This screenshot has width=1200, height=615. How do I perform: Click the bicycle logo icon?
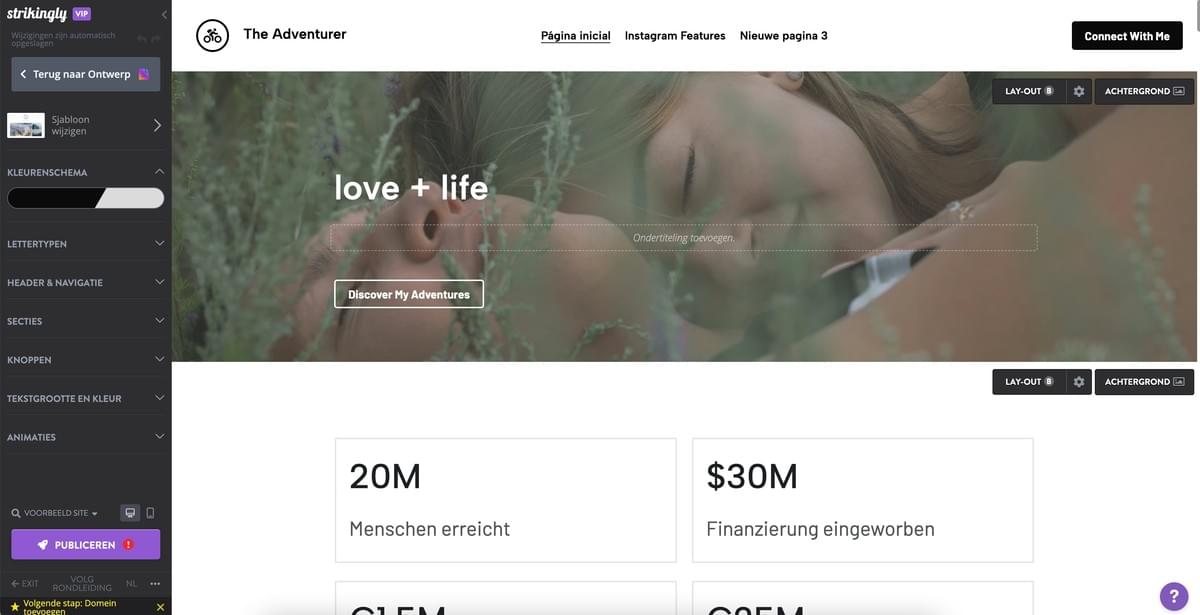(212, 35)
